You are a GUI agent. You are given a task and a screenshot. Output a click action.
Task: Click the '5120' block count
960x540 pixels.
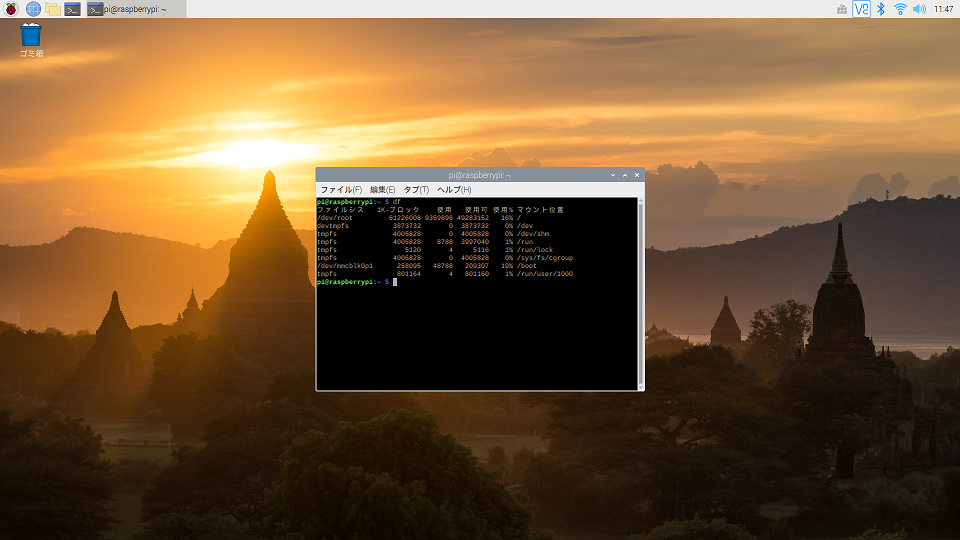(413, 250)
